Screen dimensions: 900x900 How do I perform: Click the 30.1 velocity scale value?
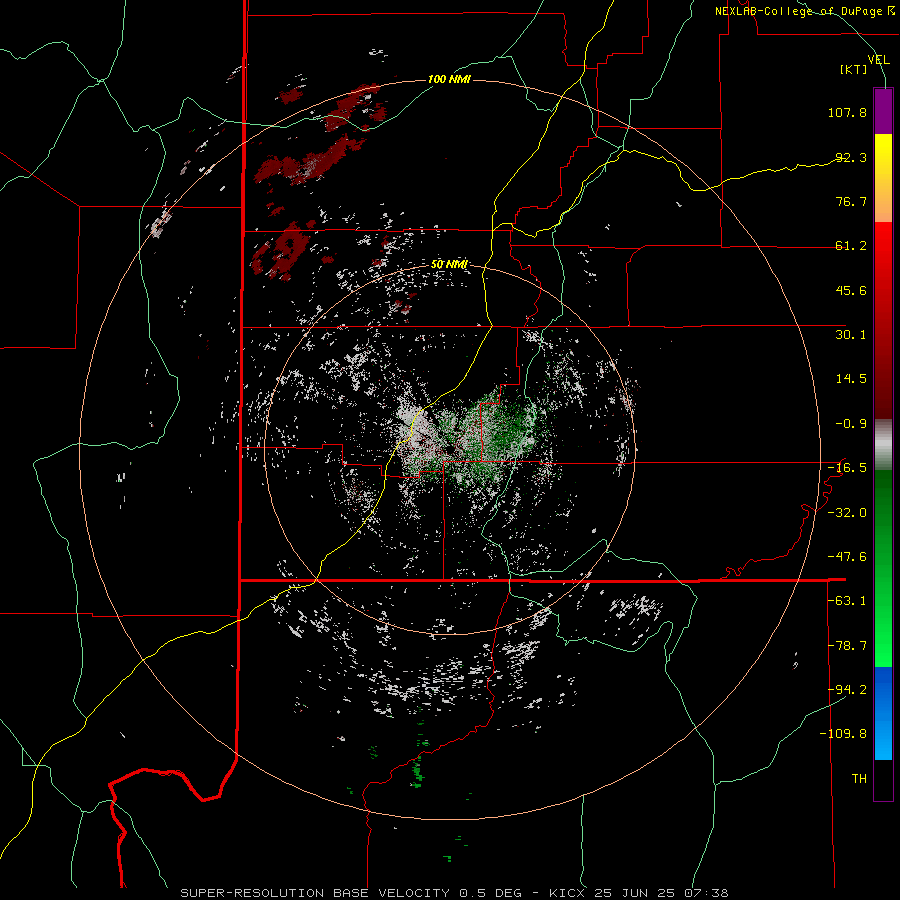(x=851, y=335)
